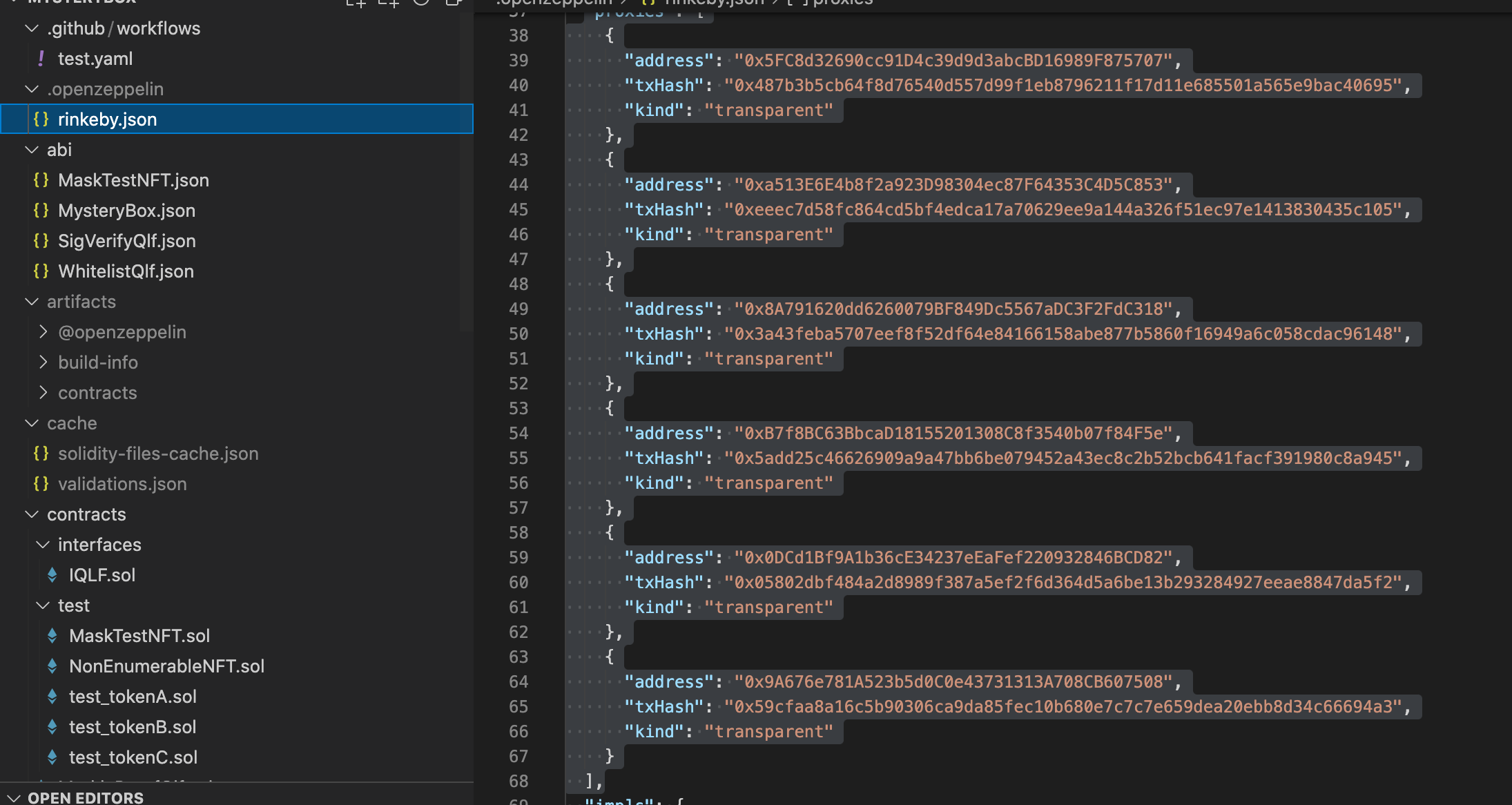The width and height of the screenshot is (1512, 805).
Task: Collapse the interfaces folder
Action: pos(43,545)
